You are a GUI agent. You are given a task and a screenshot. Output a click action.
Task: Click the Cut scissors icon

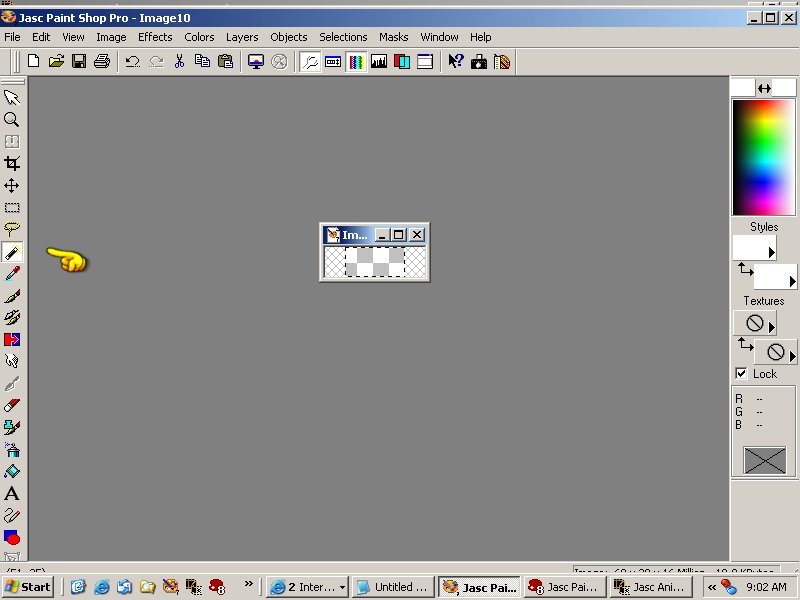click(179, 61)
